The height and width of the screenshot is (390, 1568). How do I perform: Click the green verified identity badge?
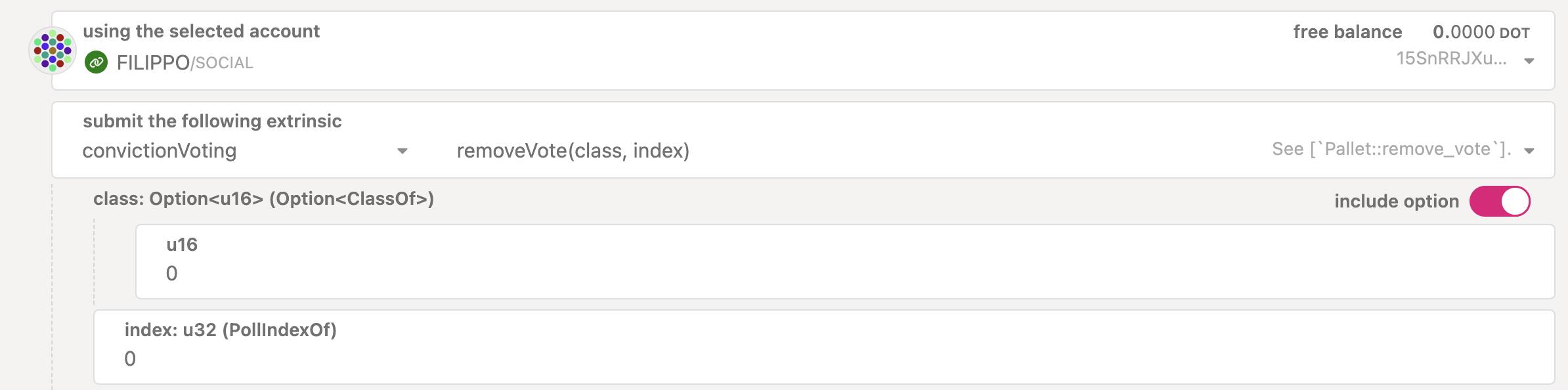pos(97,62)
